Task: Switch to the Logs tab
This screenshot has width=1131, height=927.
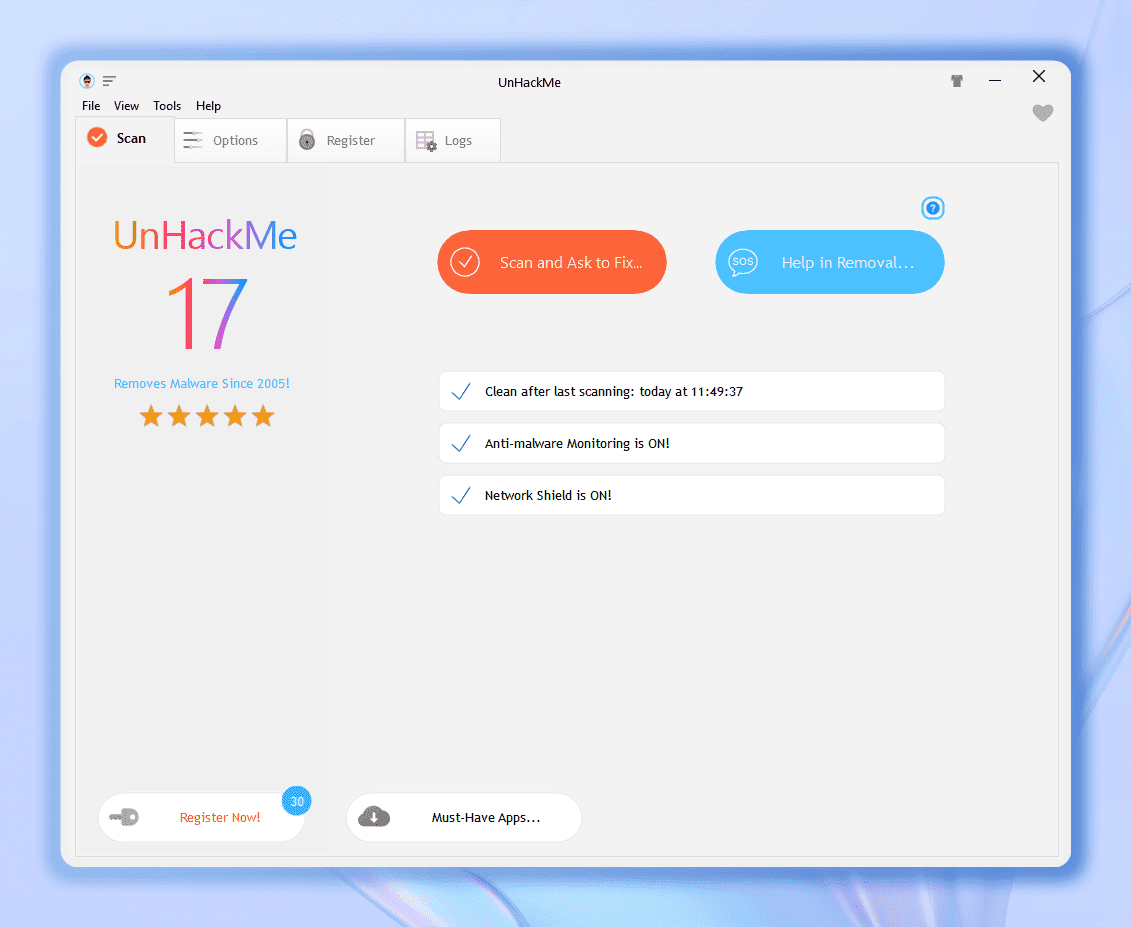Action: (453, 140)
